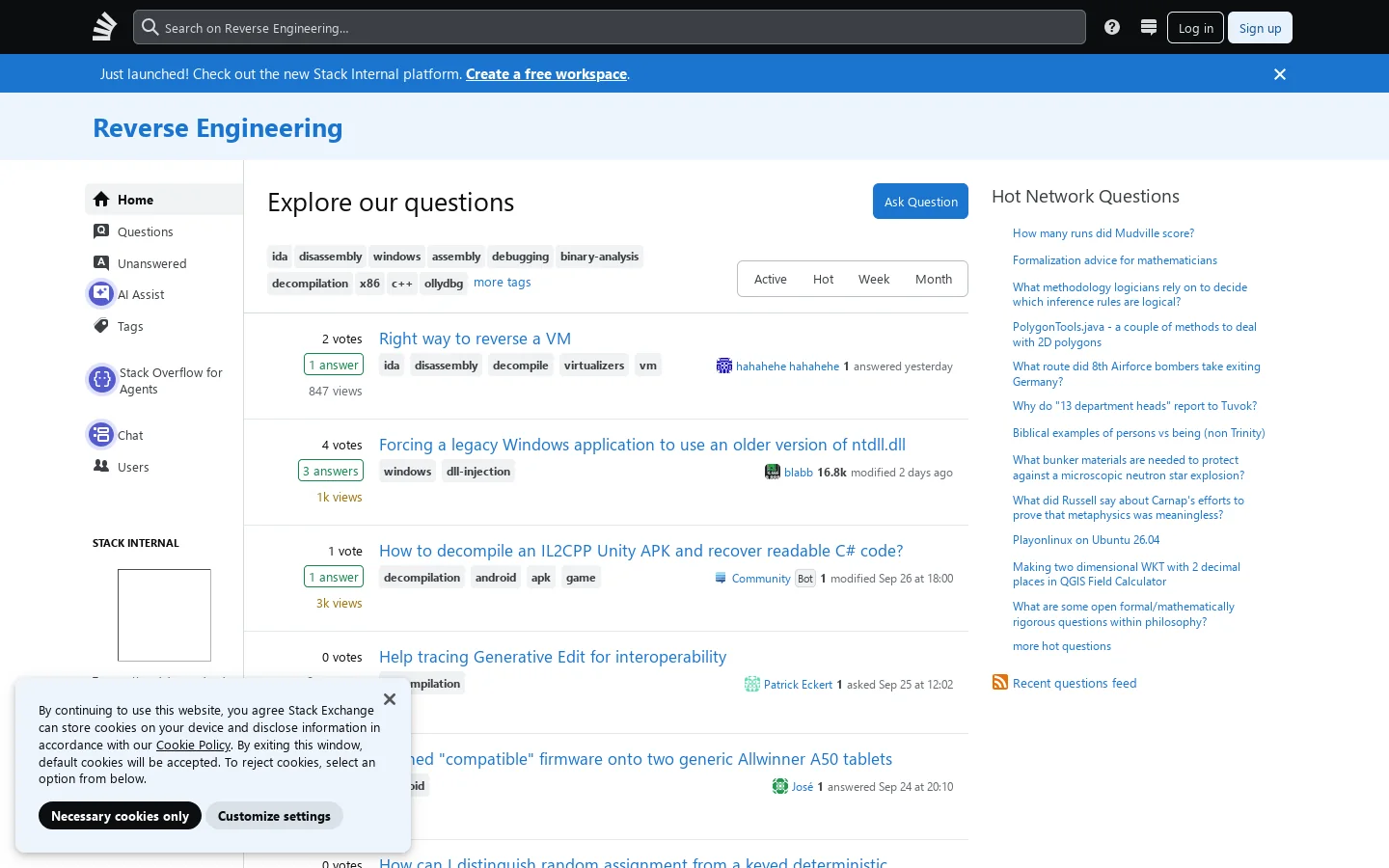Click José's user avatar
This screenshot has height=868, width=1389.
(780, 786)
